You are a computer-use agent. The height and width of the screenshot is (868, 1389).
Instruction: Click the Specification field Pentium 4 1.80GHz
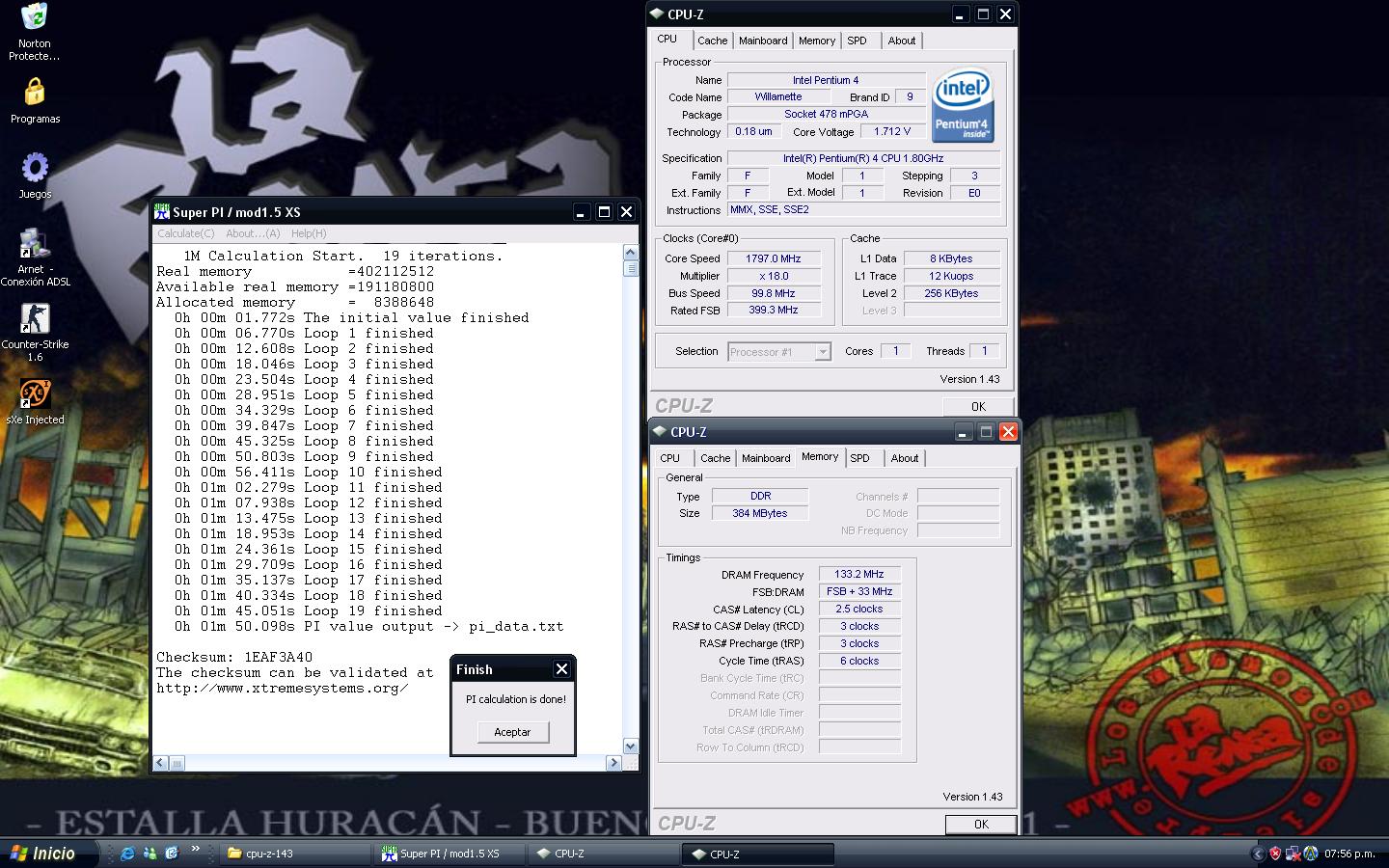point(863,158)
